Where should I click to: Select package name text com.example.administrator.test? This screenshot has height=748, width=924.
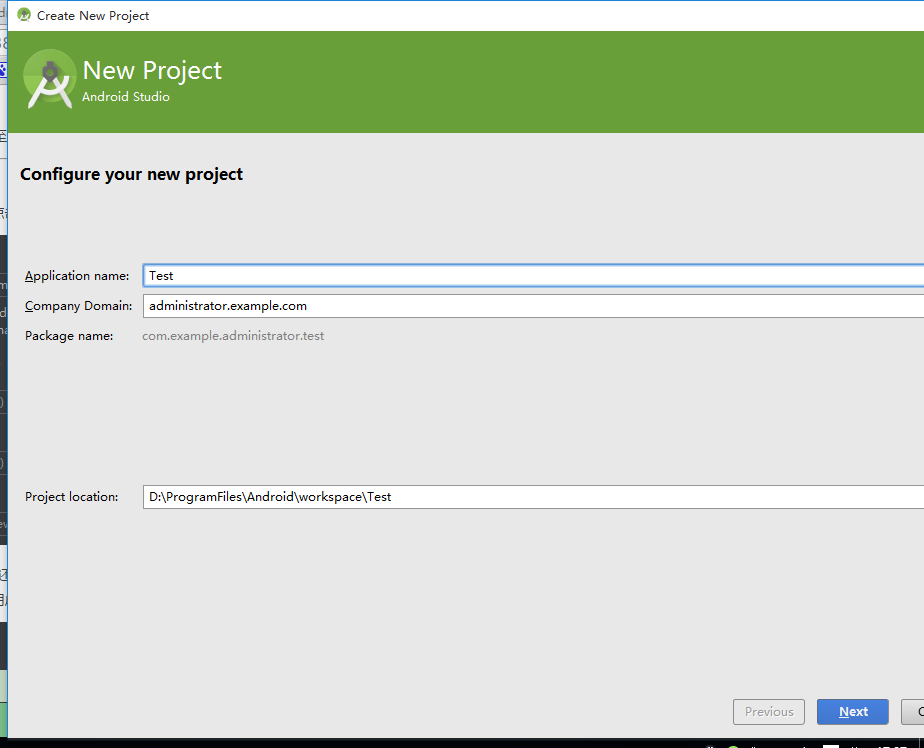(233, 336)
